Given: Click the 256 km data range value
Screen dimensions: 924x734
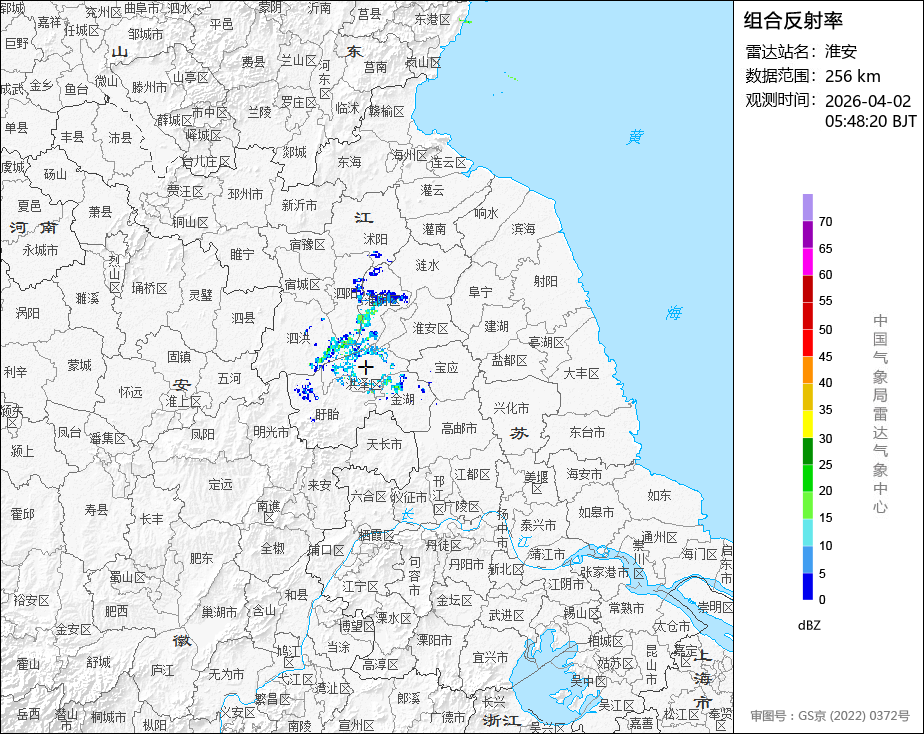Looking at the screenshot, I should (x=852, y=76).
